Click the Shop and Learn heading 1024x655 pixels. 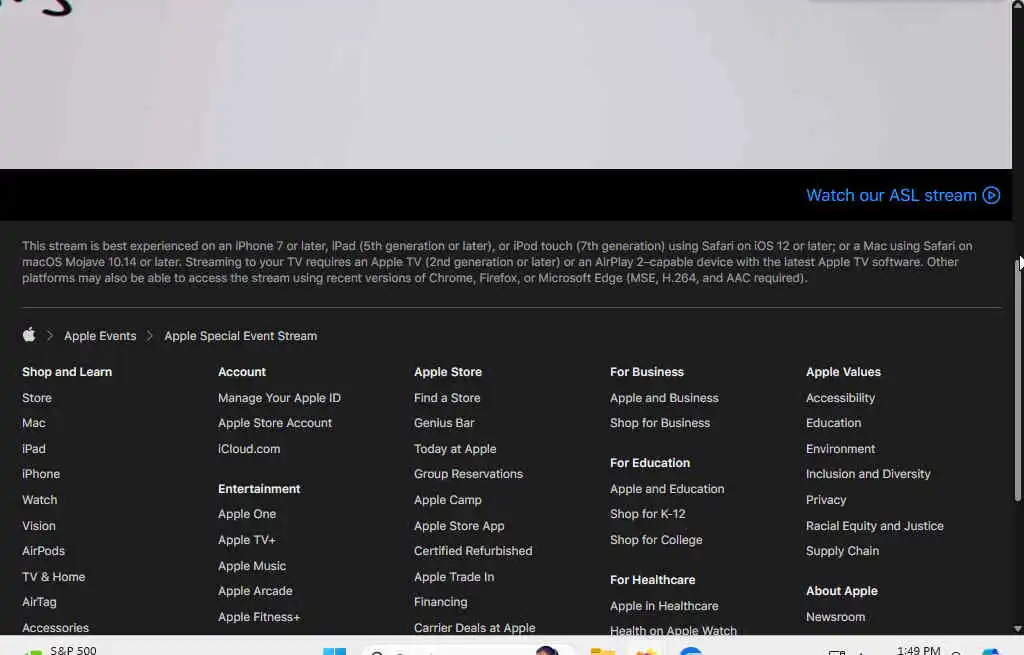click(x=67, y=372)
